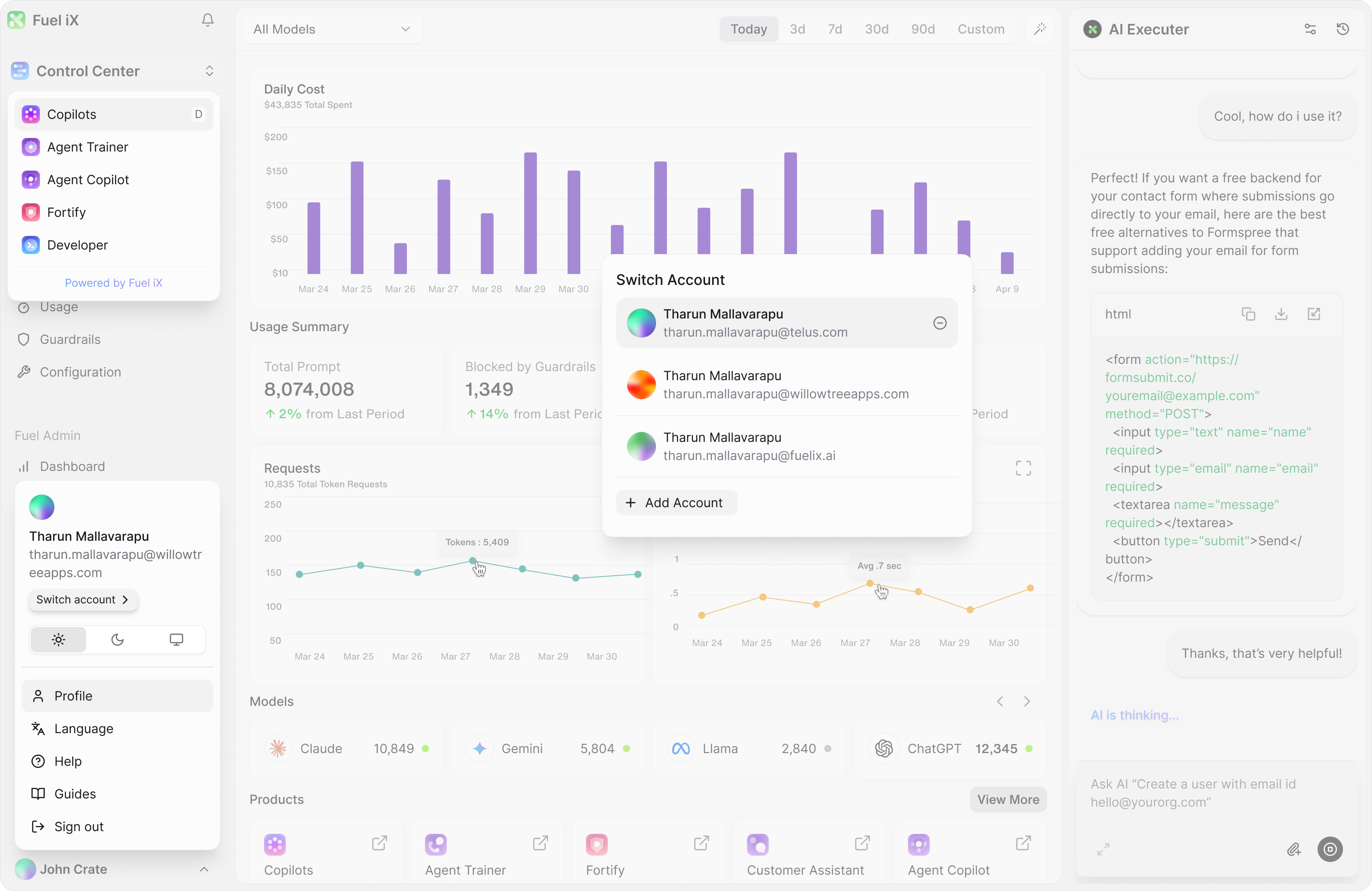This screenshot has width=1372, height=891.
Task: Open Switch account submenu
Action: point(83,599)
